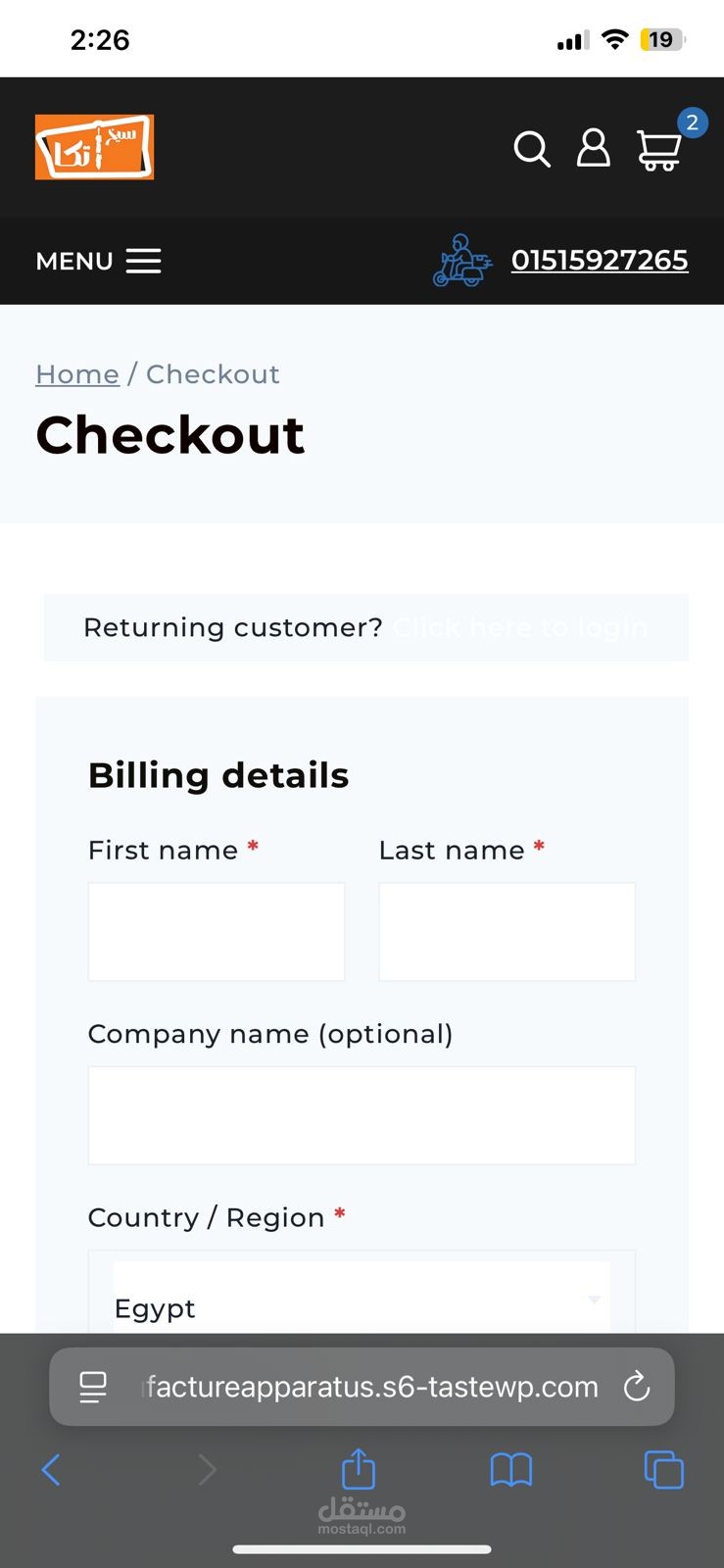Open the user account icon

[x=593, y=148]
